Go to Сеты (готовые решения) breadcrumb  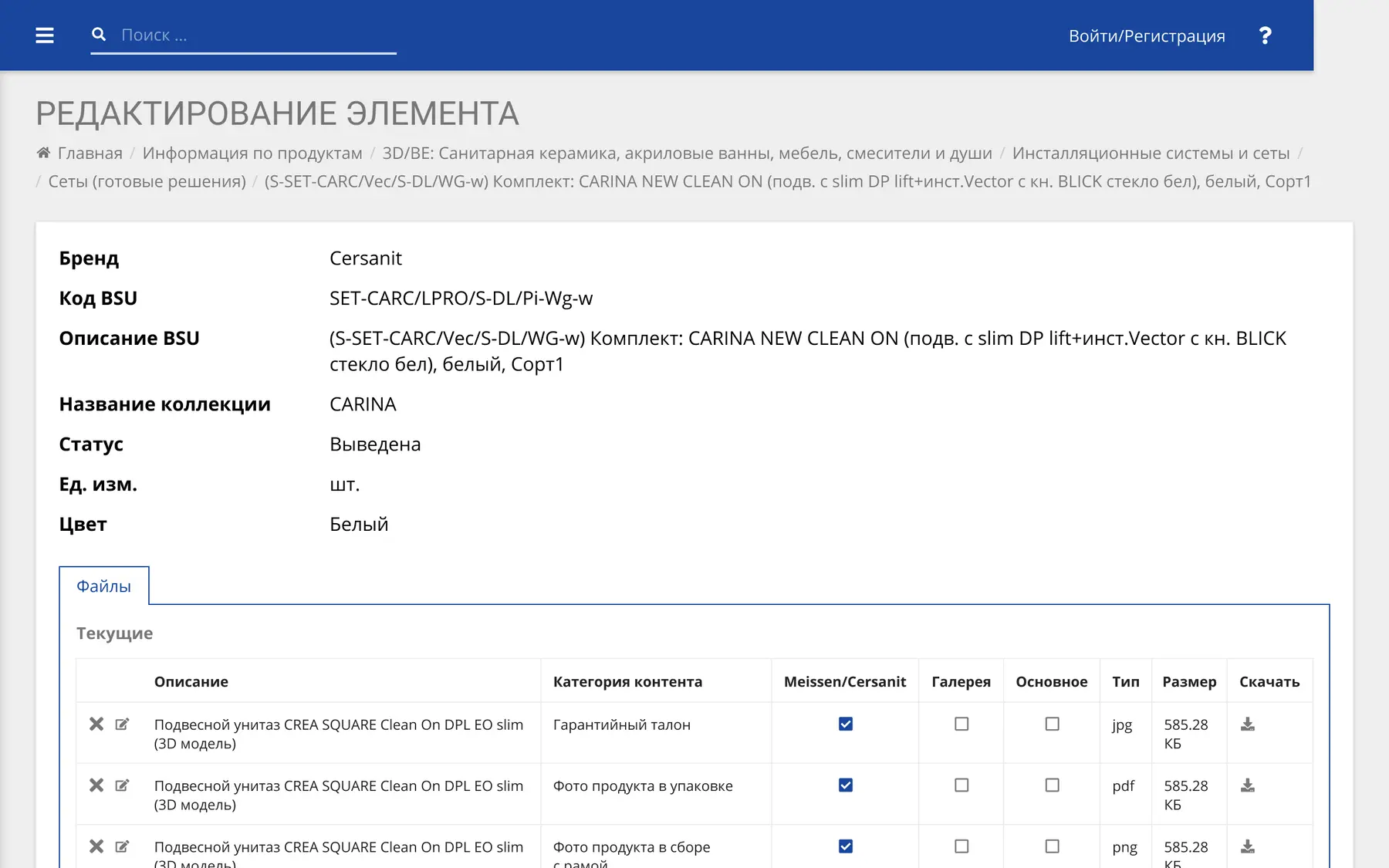click(x=147, y=181)
